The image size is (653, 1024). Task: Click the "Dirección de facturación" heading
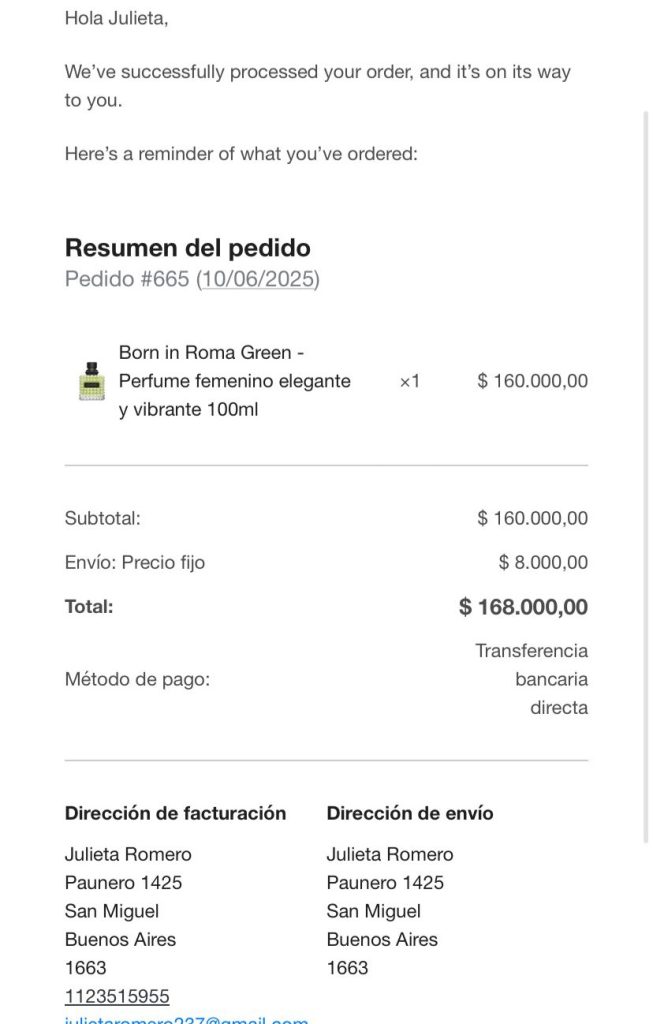pyautogui.click(x=175, y=813)
